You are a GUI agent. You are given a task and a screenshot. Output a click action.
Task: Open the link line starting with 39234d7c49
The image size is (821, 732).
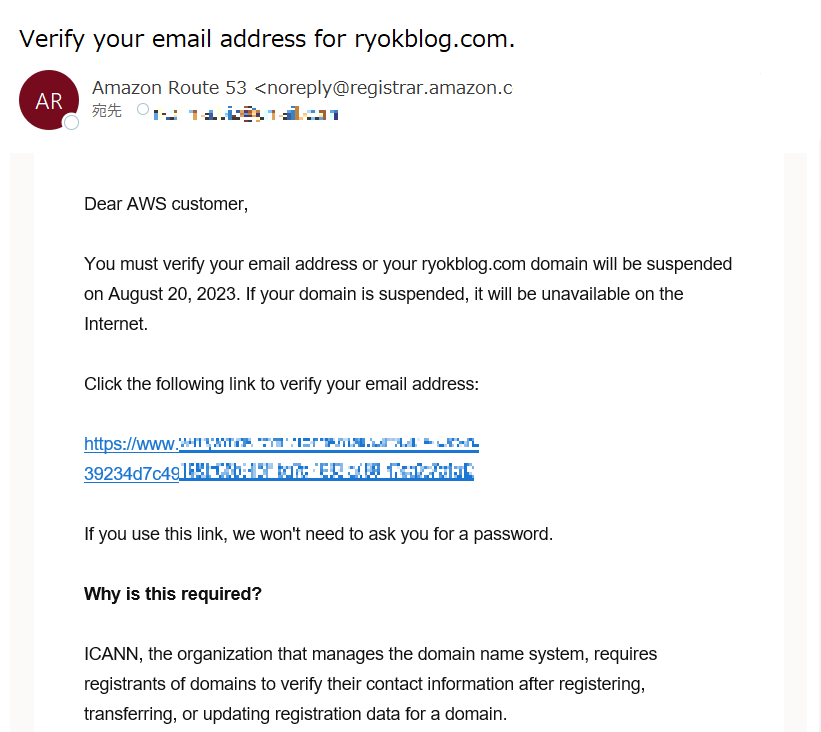pos(279,473)
